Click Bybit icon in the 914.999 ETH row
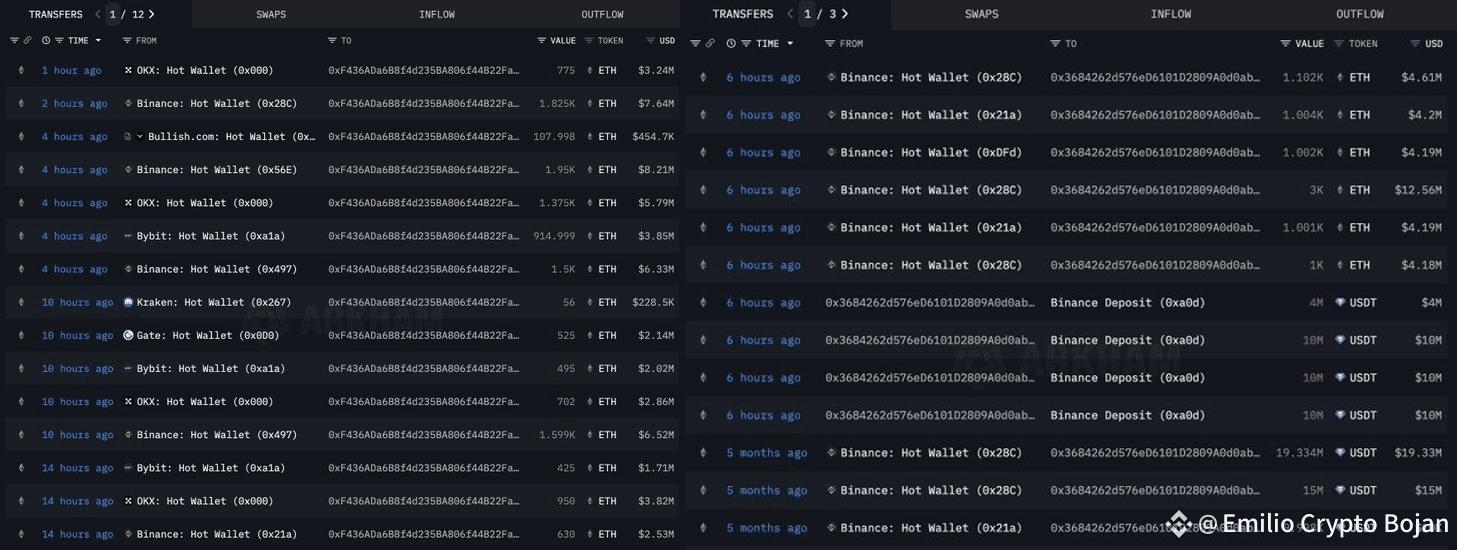This screenshot has height=550, width=1457. point(128,236)
